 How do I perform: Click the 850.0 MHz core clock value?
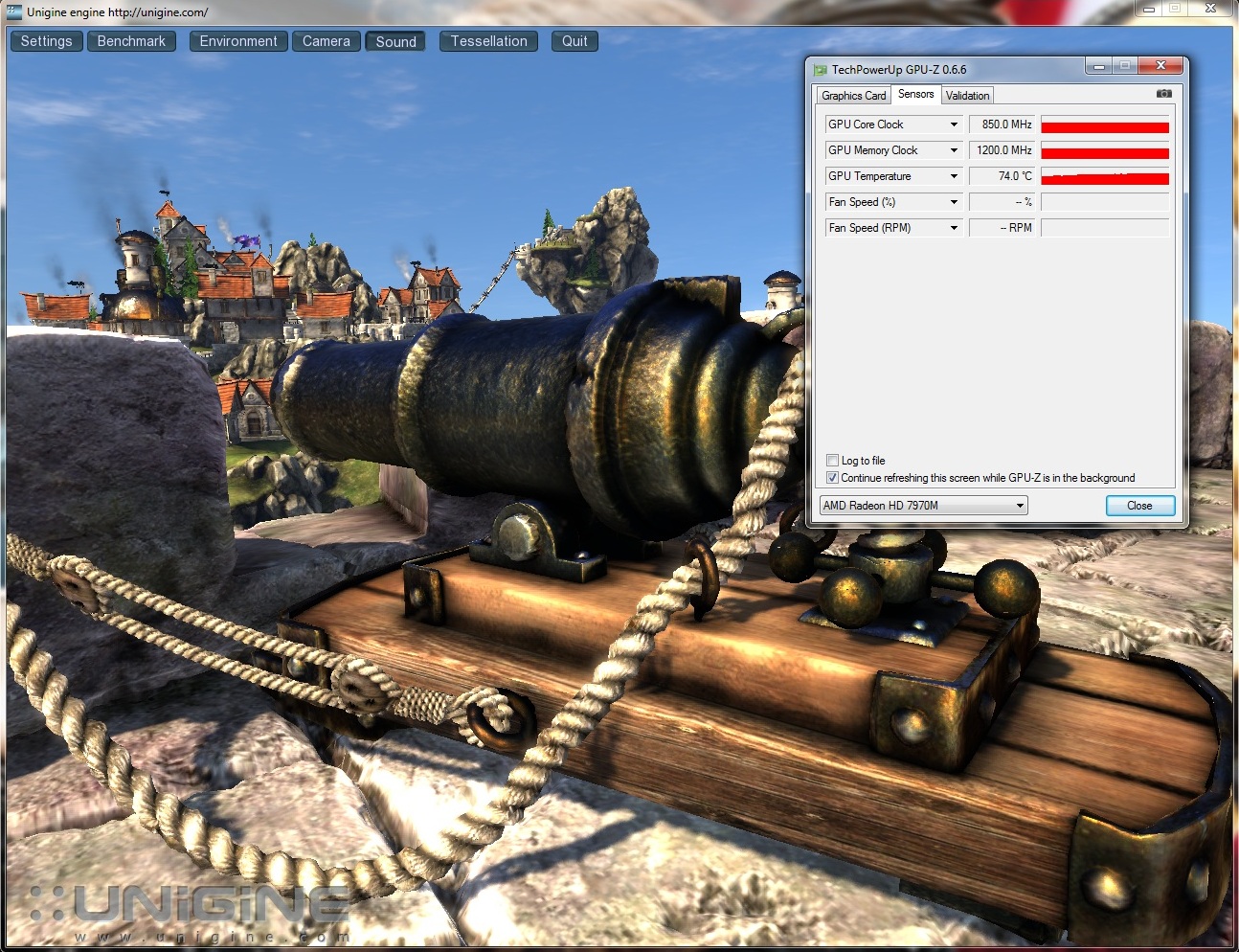[1002, 125]
